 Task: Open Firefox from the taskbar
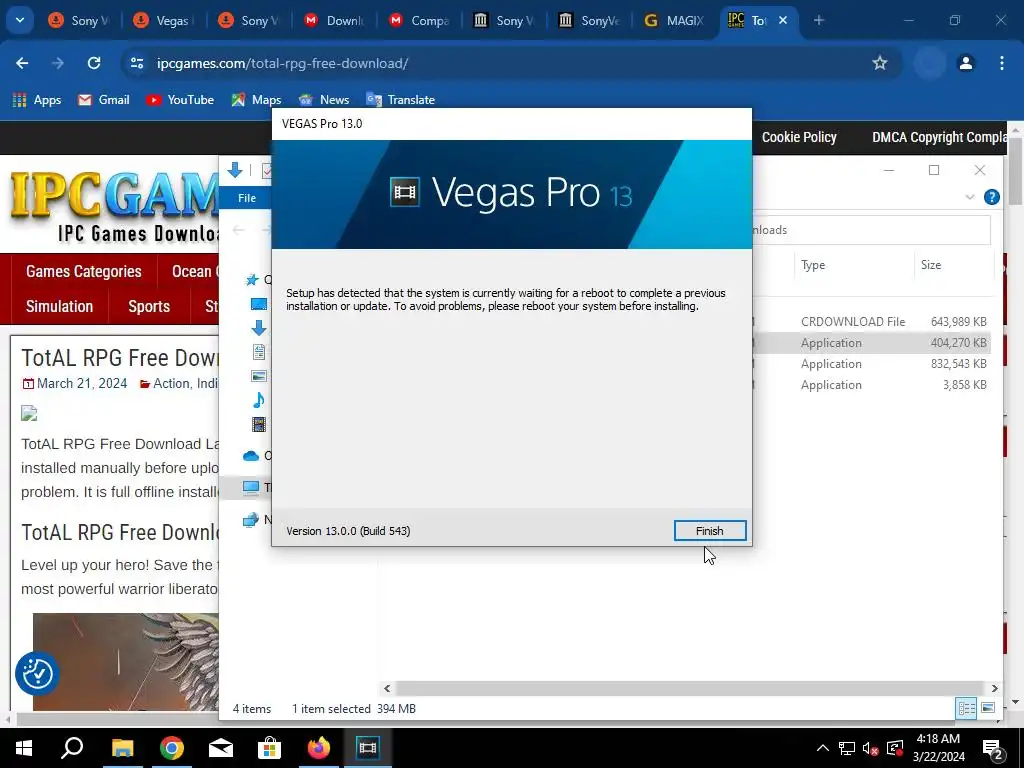click(319, 748)
